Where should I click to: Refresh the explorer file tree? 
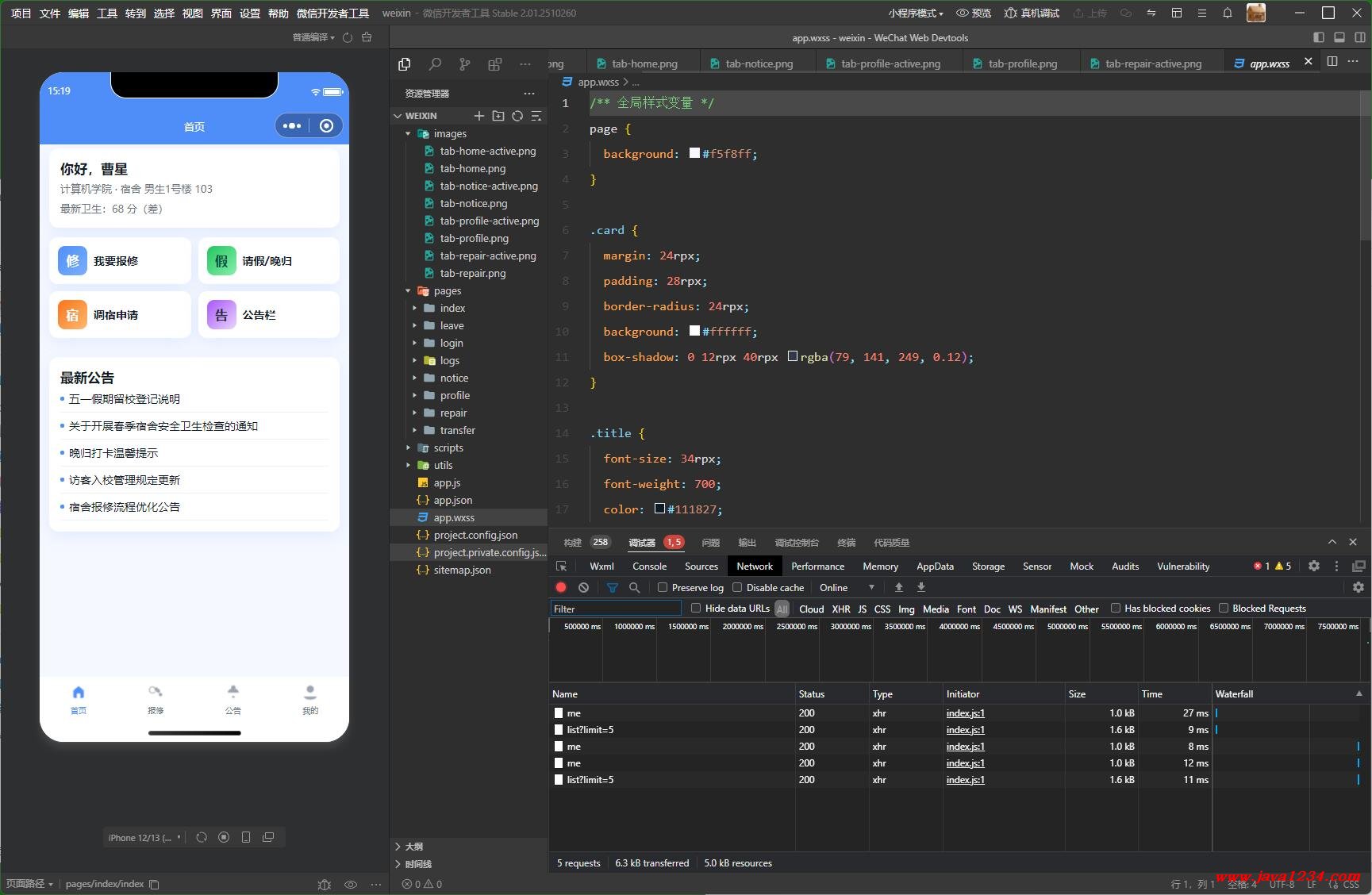point(517,116)
